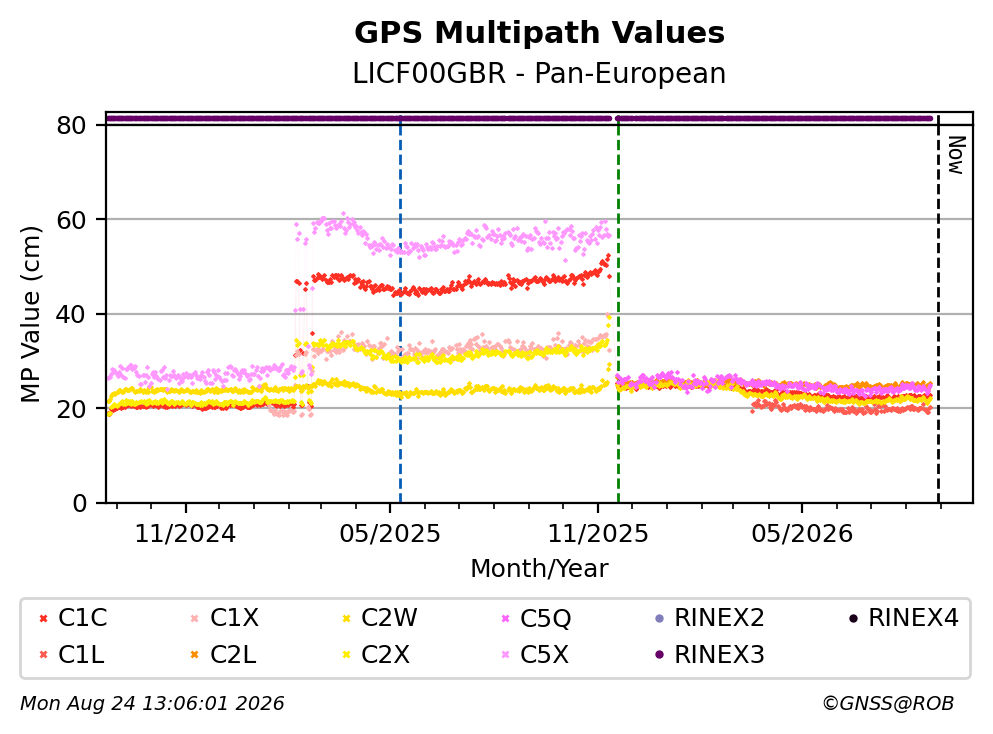Click the LICF00GBR - Pan-European subtitle
Image resolution: width=993 pixels, height=734 pixels.
click(540, 73)
